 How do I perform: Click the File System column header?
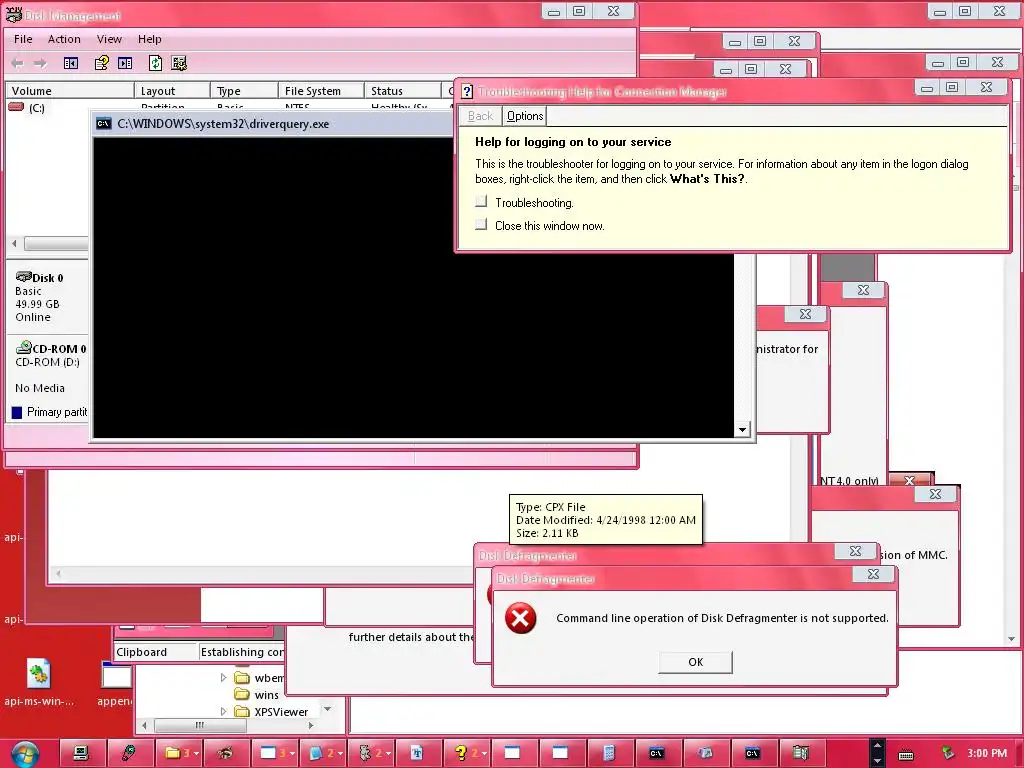(x=321, y=91)
